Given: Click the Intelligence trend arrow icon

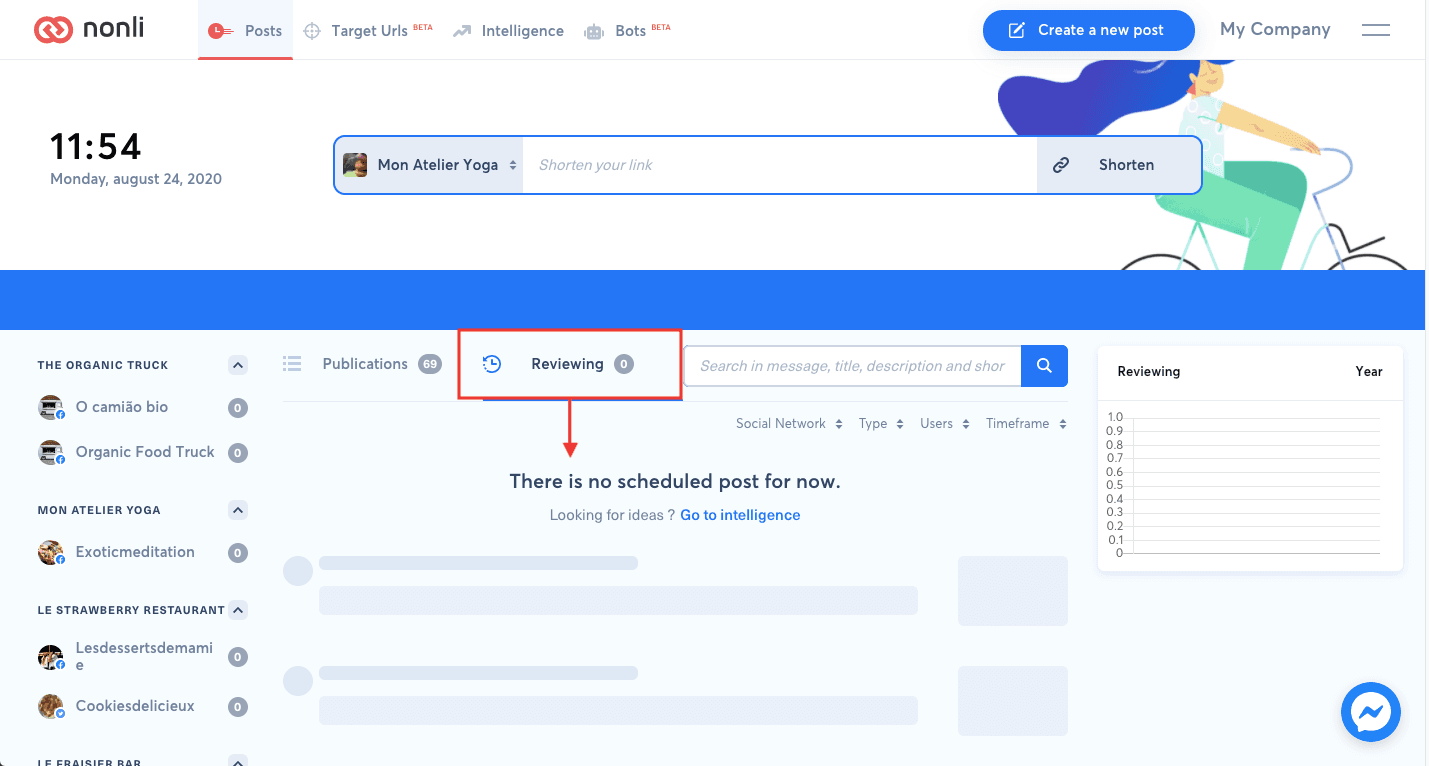Looking at the screenshot, I should tap(462, 31).
